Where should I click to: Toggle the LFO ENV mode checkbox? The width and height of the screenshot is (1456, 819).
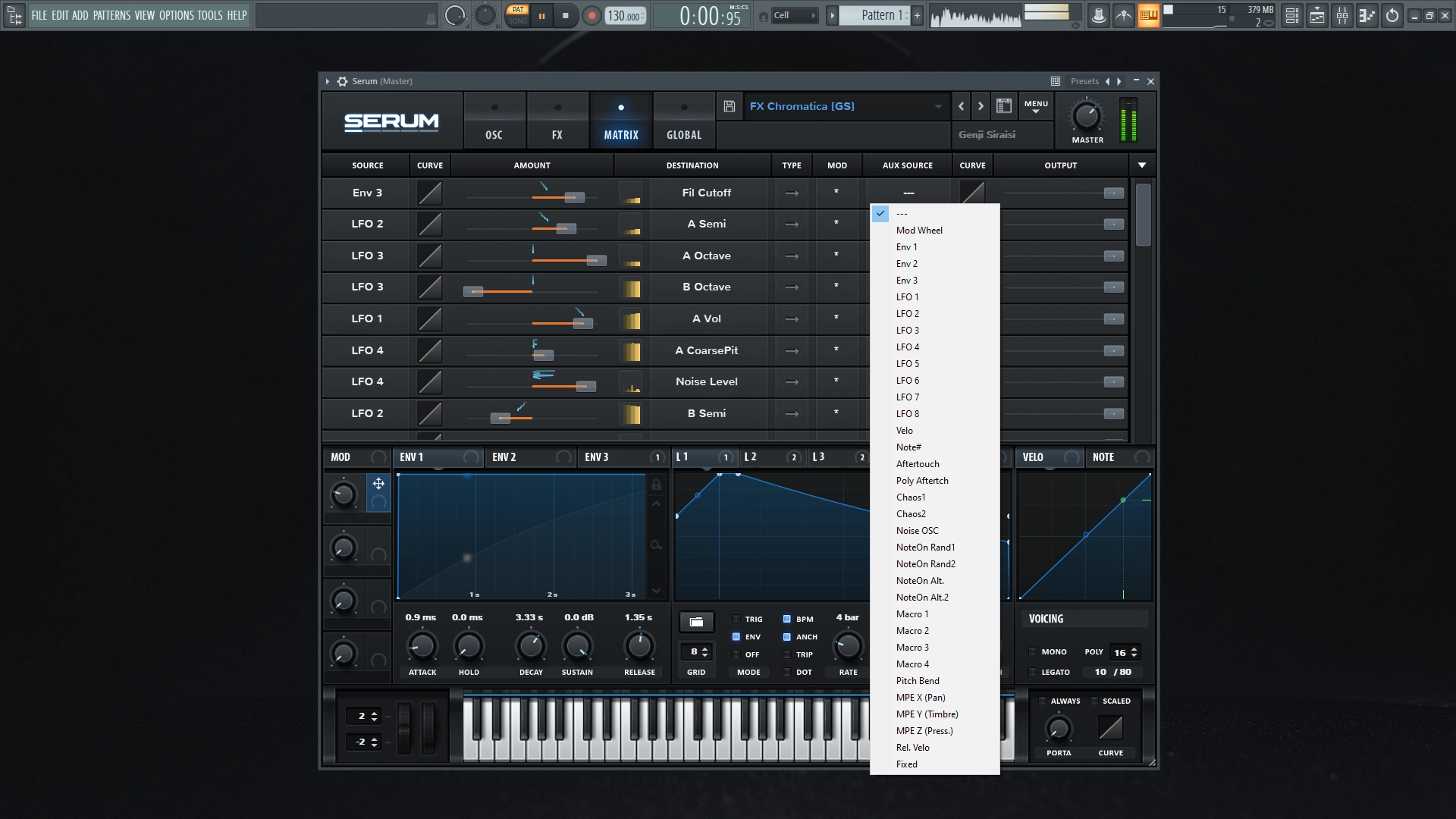pyautogui.click(x=736, y=636)
